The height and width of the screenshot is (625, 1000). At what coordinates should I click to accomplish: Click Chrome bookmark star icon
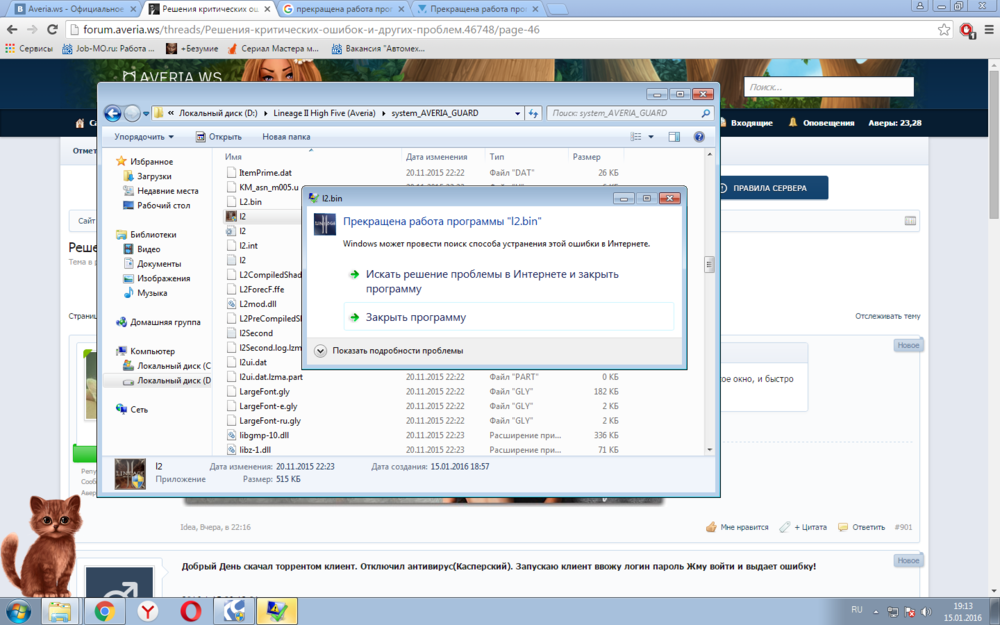pyautogui.click(x=944, y=30)
